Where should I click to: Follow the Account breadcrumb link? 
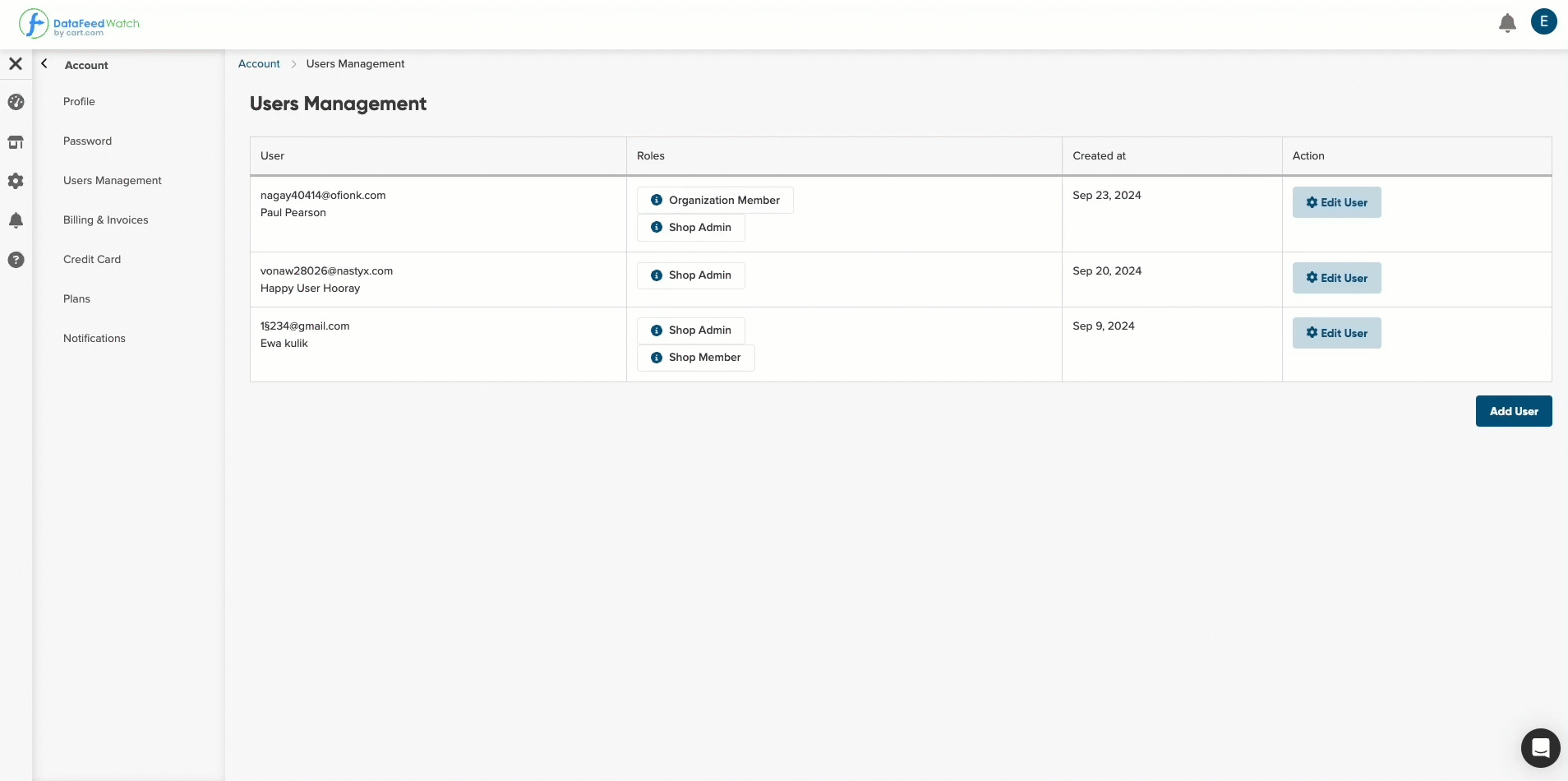259,63
